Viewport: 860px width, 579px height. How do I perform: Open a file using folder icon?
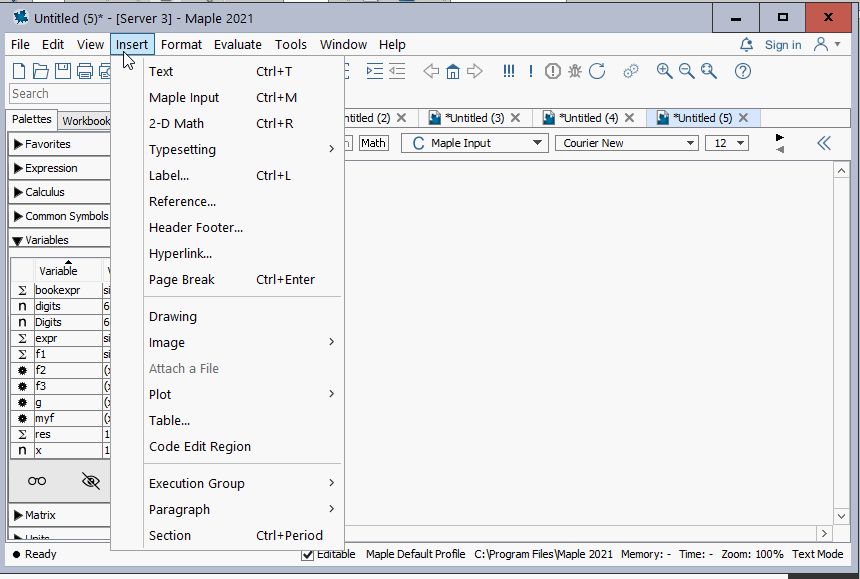[x=41, y=71]
